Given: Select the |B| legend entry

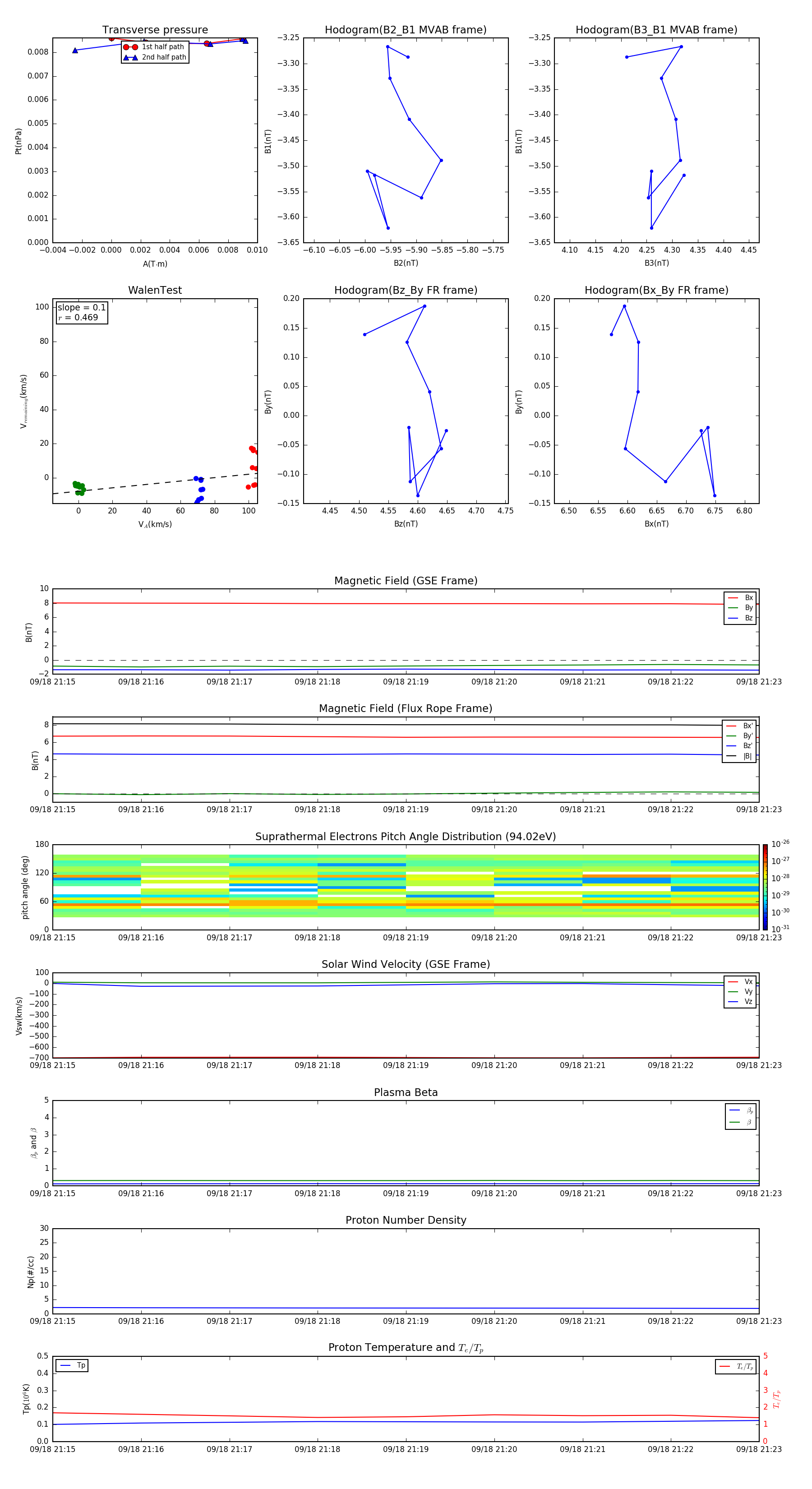Looking at the screenshot, I should [740, 756].
